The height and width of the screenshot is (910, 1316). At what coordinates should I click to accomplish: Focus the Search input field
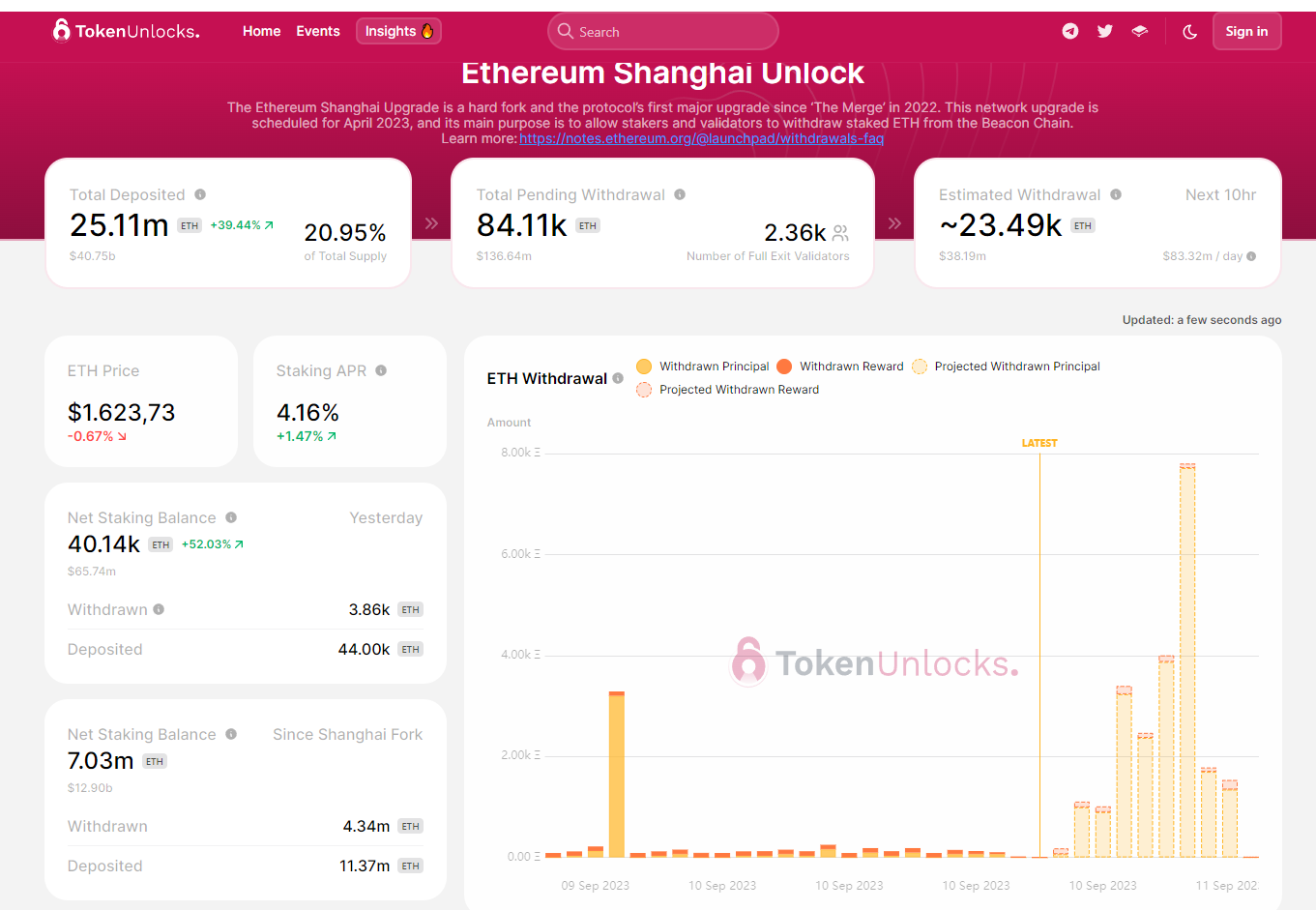663,31
